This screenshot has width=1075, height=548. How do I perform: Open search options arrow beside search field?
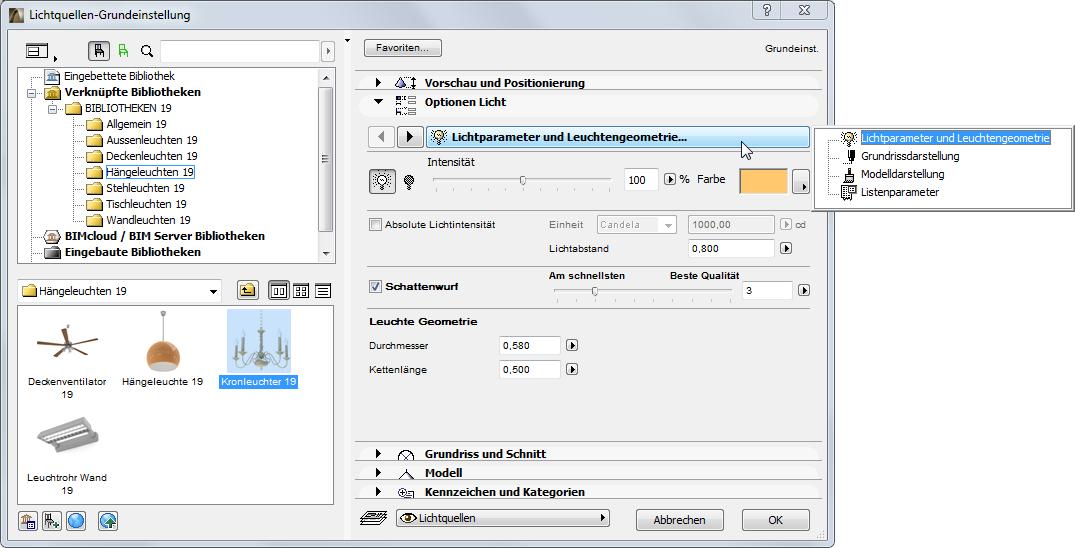[x=328, y=51]
